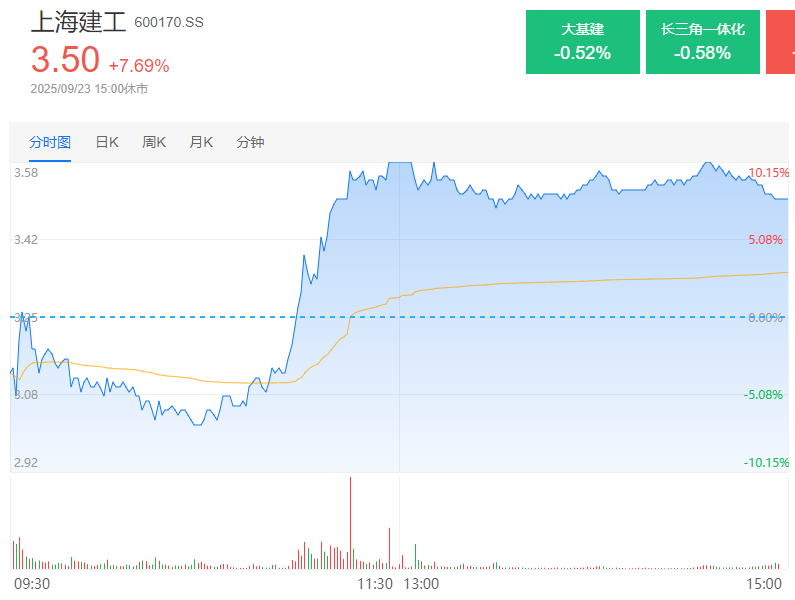
Task: Click the green -10.15% axis label
Action: click(766, 463)
